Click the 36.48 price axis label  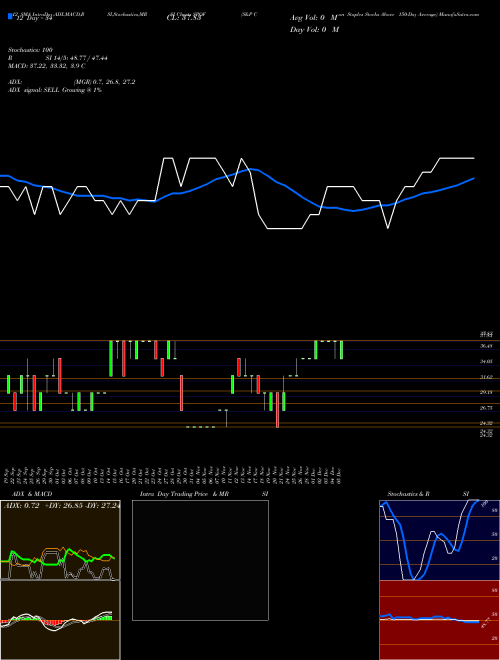pyautogui.click(x=487, y=346)
